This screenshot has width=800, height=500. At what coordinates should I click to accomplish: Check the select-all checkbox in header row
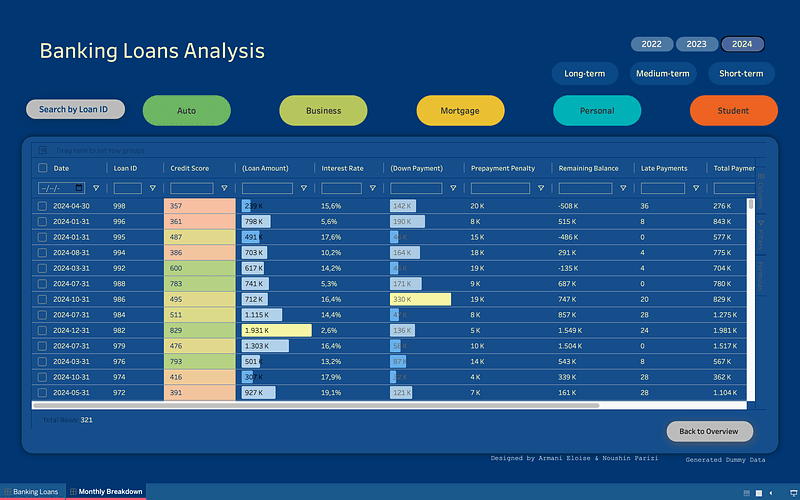tap(42, 168)
